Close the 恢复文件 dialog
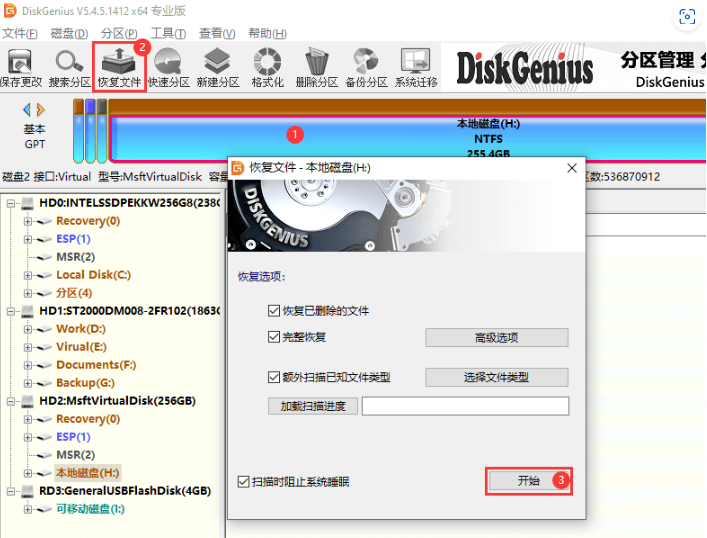The height and width of the screenshot is (538, 707). pyautogui.click(x=572, y=168)
